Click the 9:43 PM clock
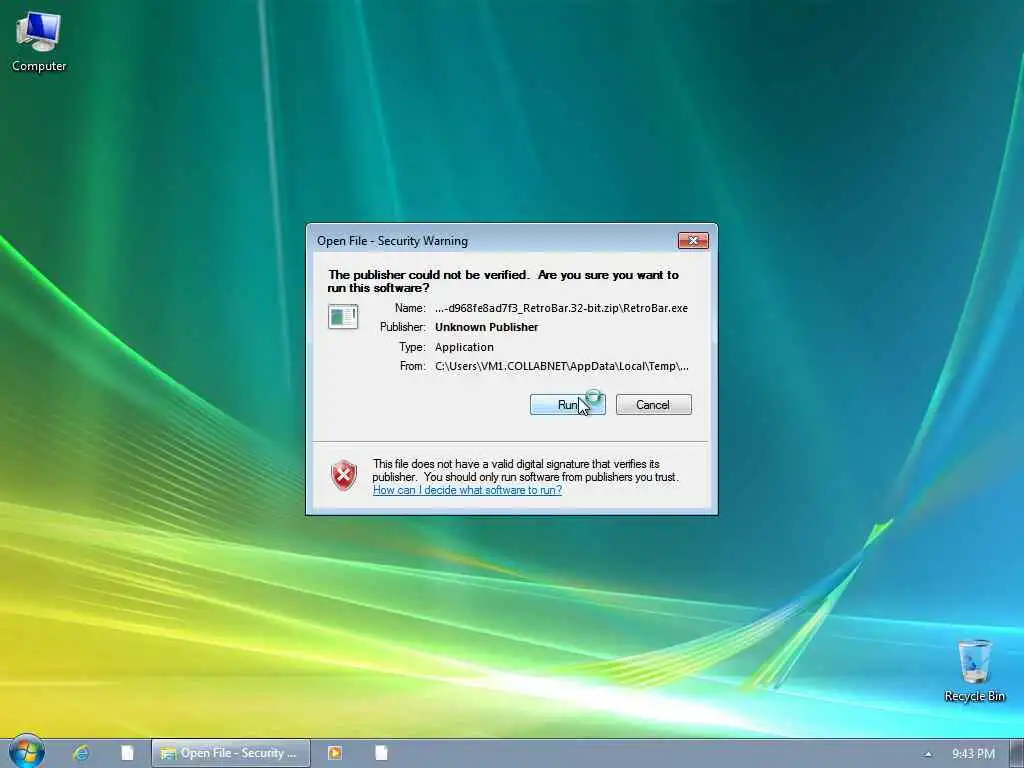Screen dimensions: 1024x768 (973, 754)
